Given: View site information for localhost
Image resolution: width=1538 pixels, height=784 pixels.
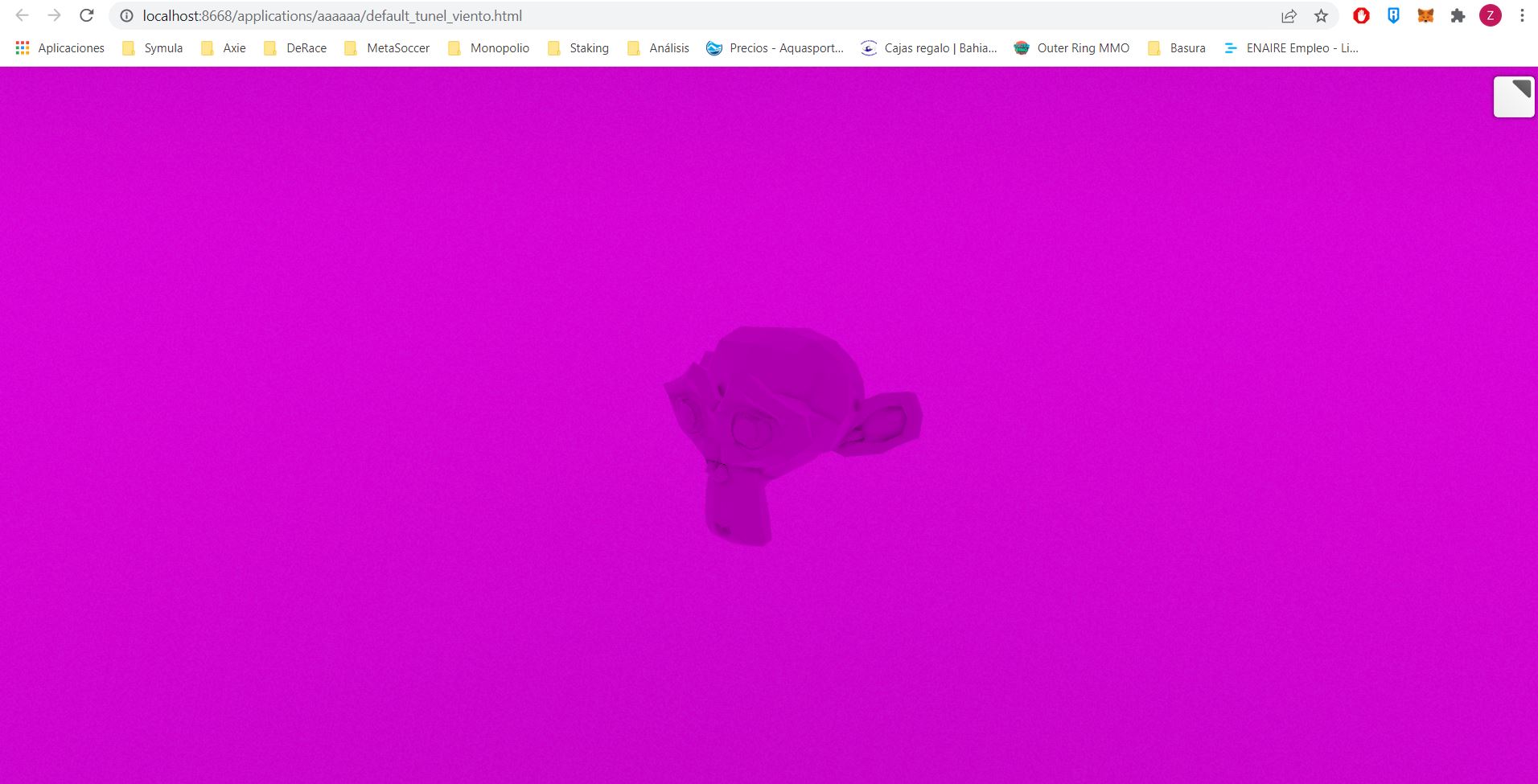Looking at the screenshot, I should click(x=126, y=16).
